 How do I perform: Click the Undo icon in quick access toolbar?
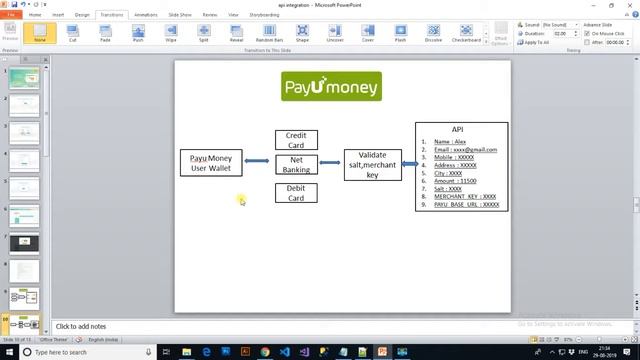click(23, 4)
